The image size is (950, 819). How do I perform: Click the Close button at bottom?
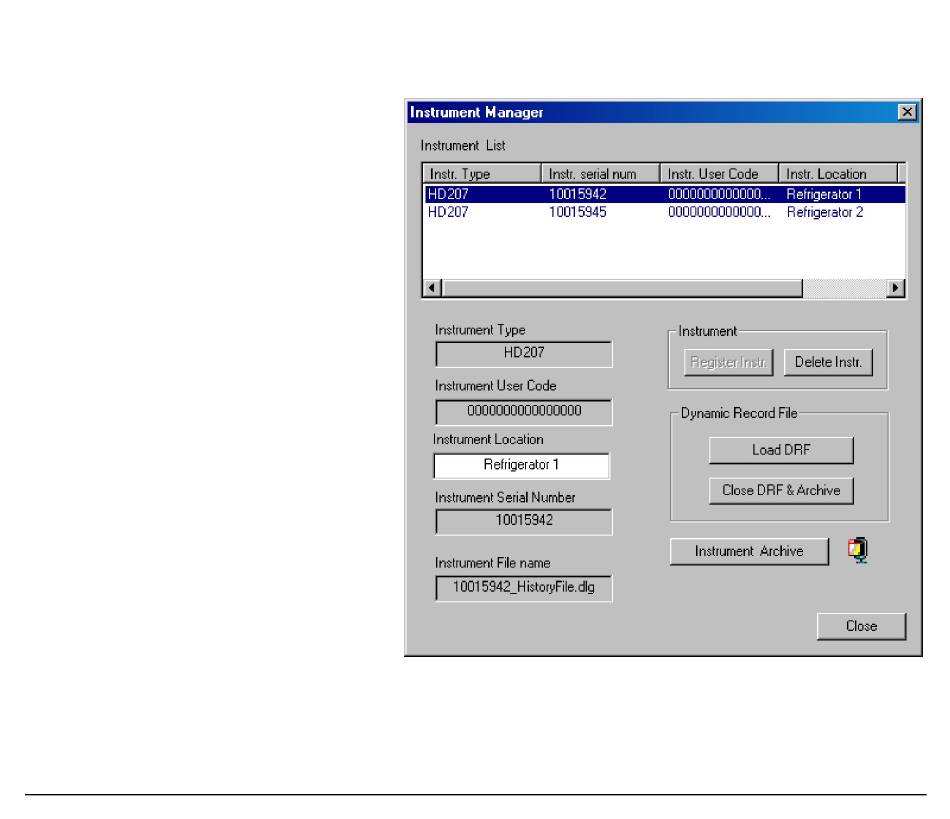click(x=861, y=626)
